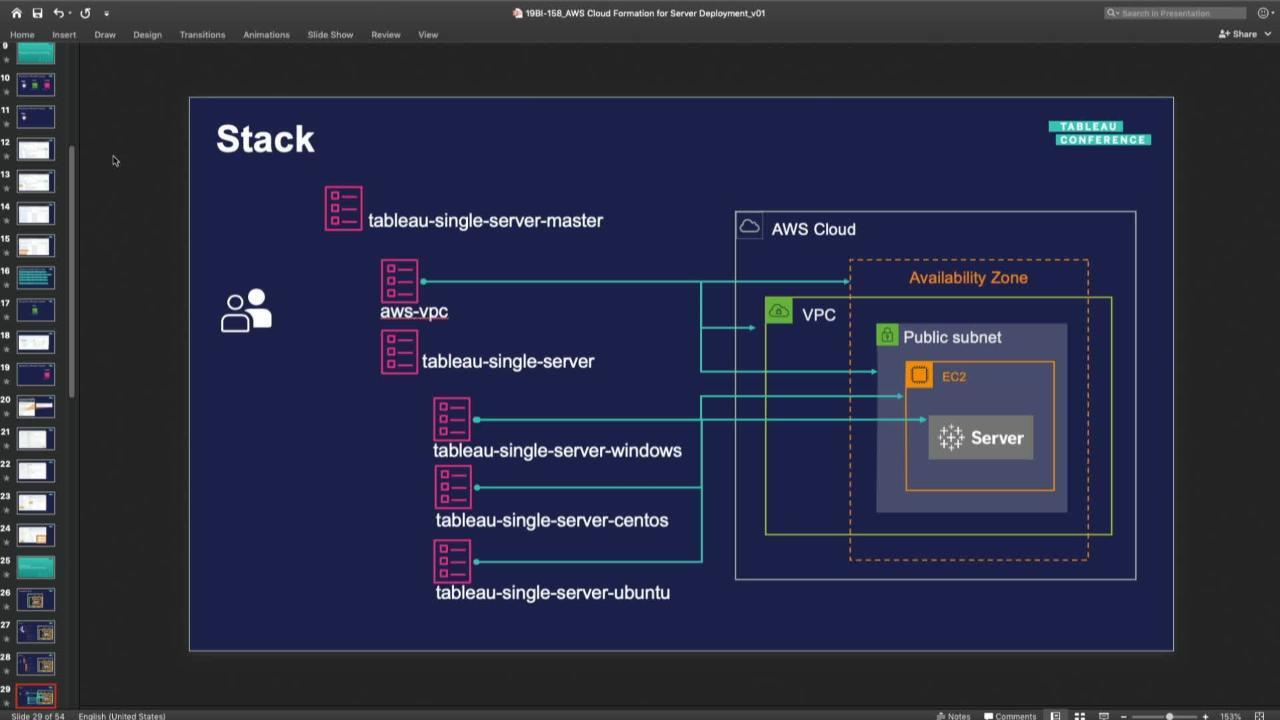The width and height of the screenshot is (1280, 720).
Task: Select current slide 29 thumbnail
Action: 36,695
